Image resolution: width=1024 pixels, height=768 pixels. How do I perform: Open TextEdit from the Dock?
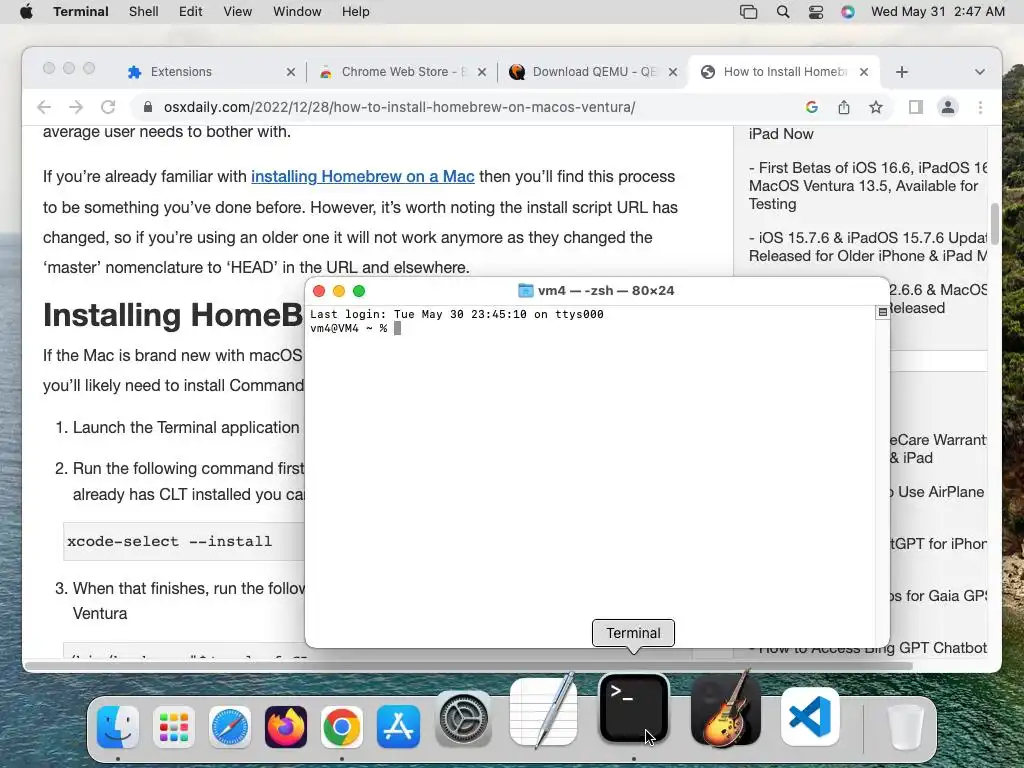(x=543, y=711)
